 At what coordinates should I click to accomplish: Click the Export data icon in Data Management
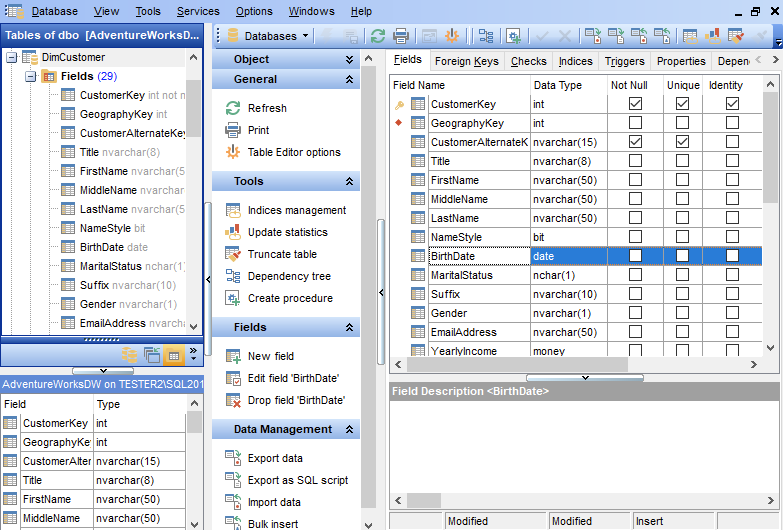pos(233,458)
